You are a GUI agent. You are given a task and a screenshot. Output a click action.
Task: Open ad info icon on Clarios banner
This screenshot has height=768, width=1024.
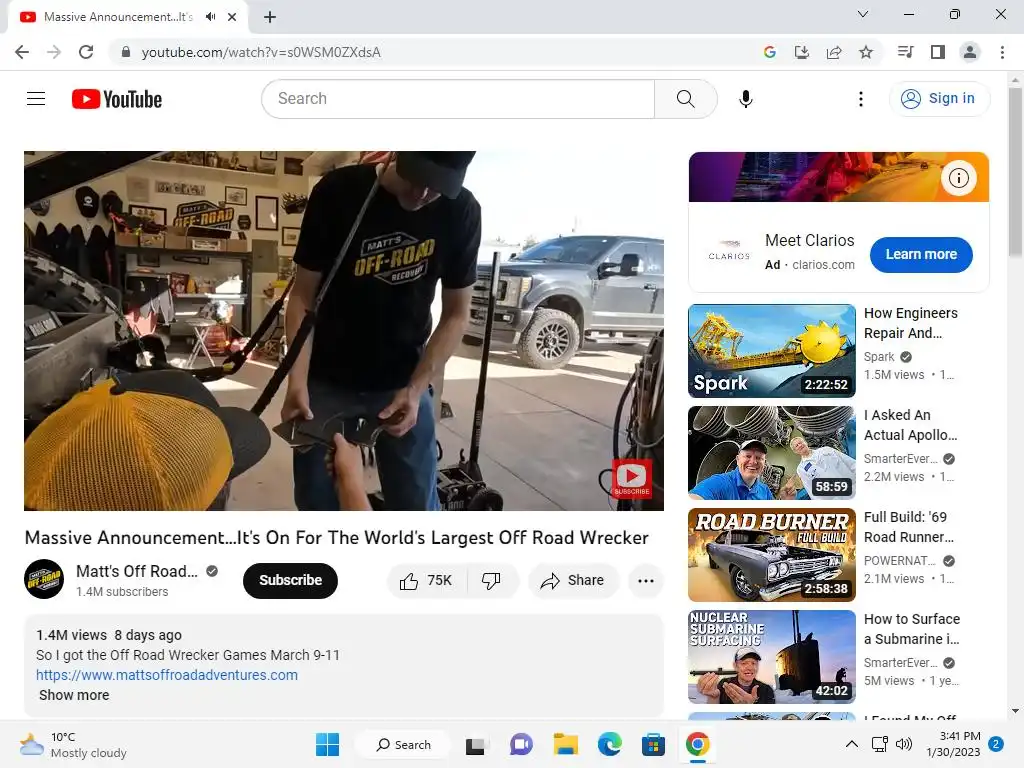tap(959, 178)
